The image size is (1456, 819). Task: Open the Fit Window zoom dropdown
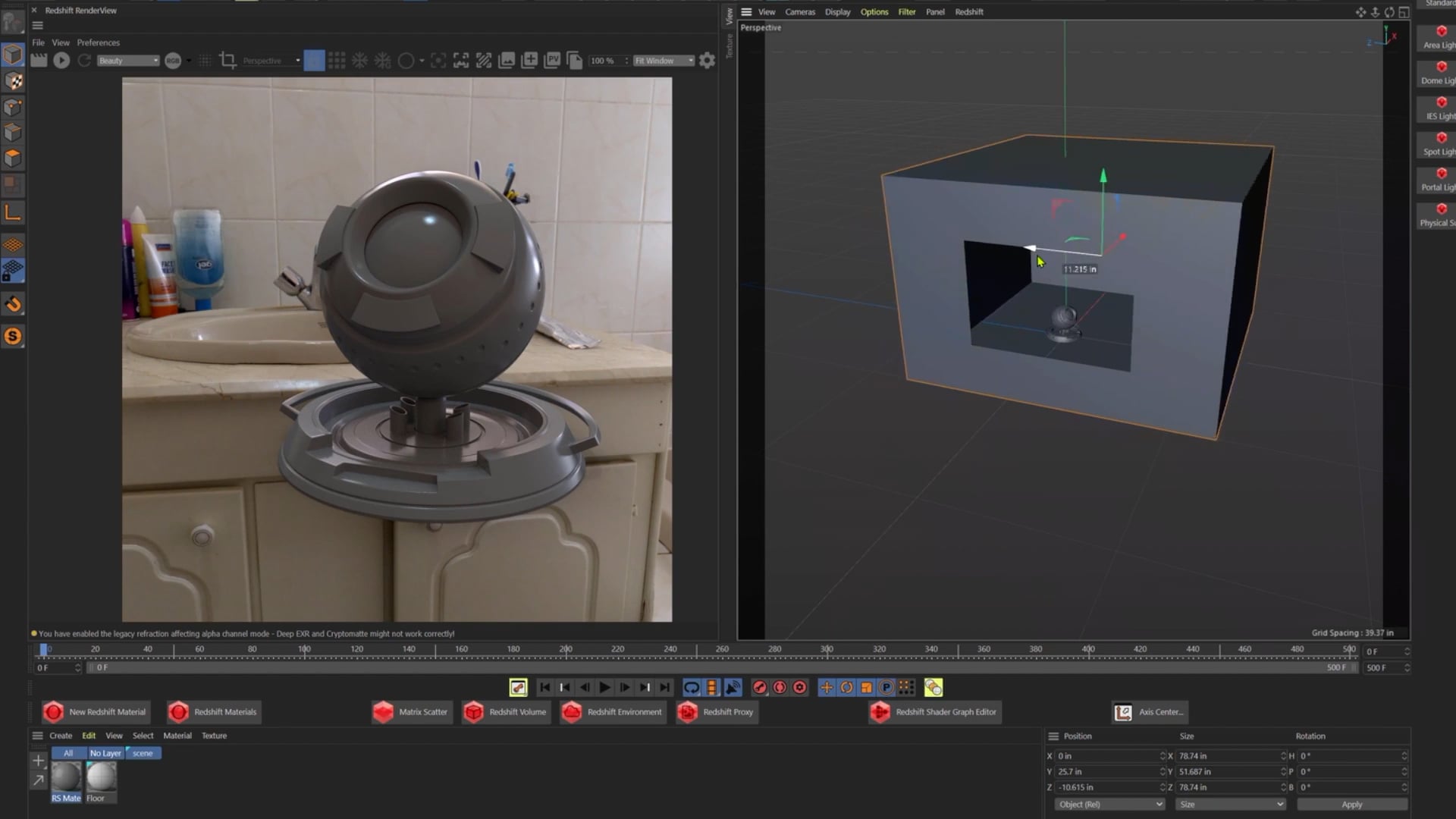(x=664, y=60)
